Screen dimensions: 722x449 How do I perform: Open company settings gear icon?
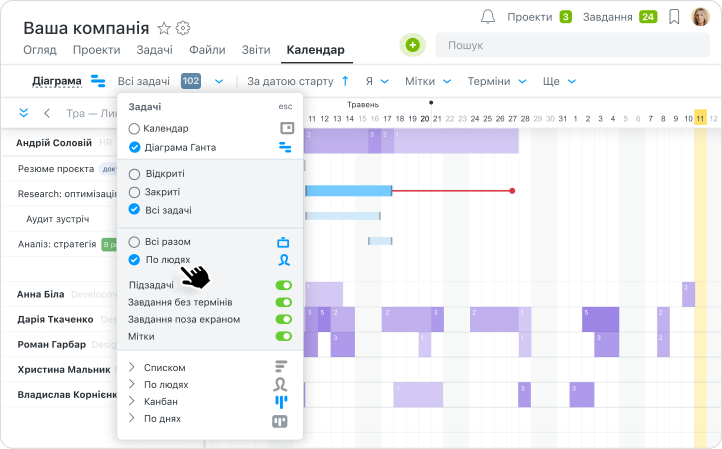(x=183, y=28)
